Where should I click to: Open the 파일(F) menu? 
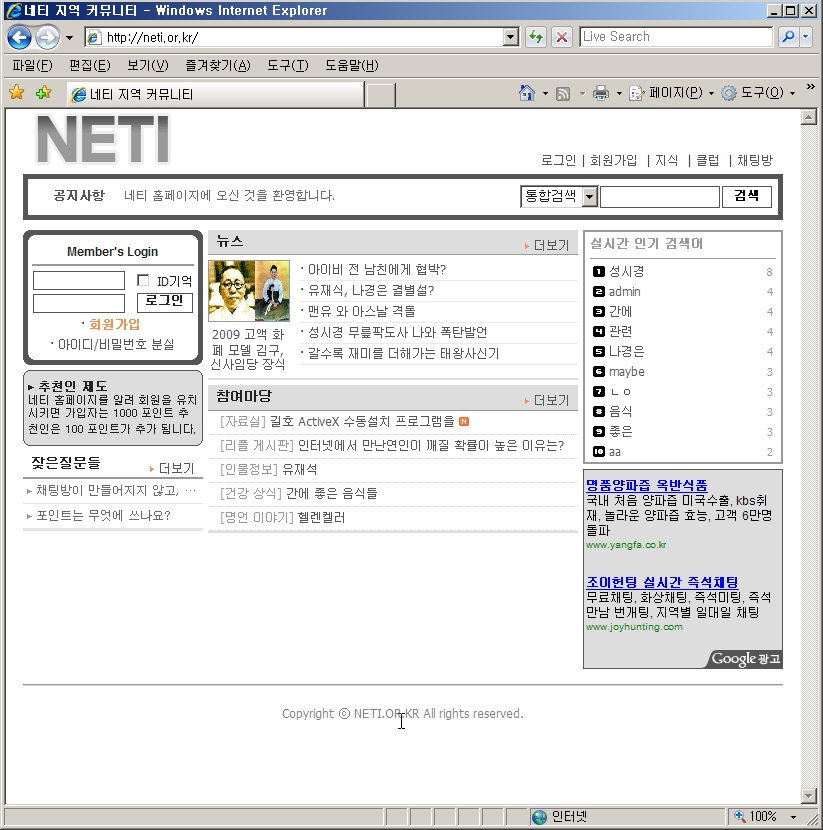tap(32, 66)
